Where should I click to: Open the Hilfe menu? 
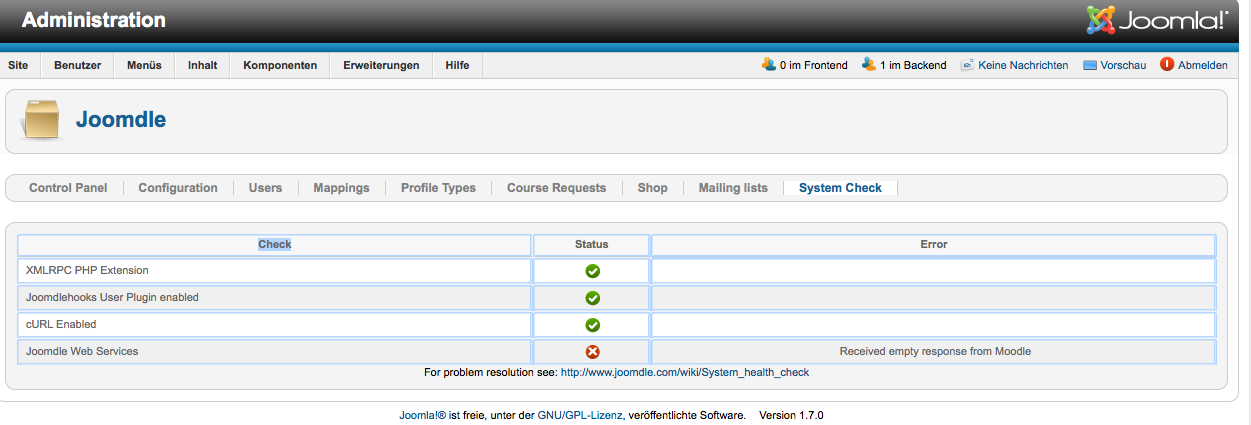(457, 65)
